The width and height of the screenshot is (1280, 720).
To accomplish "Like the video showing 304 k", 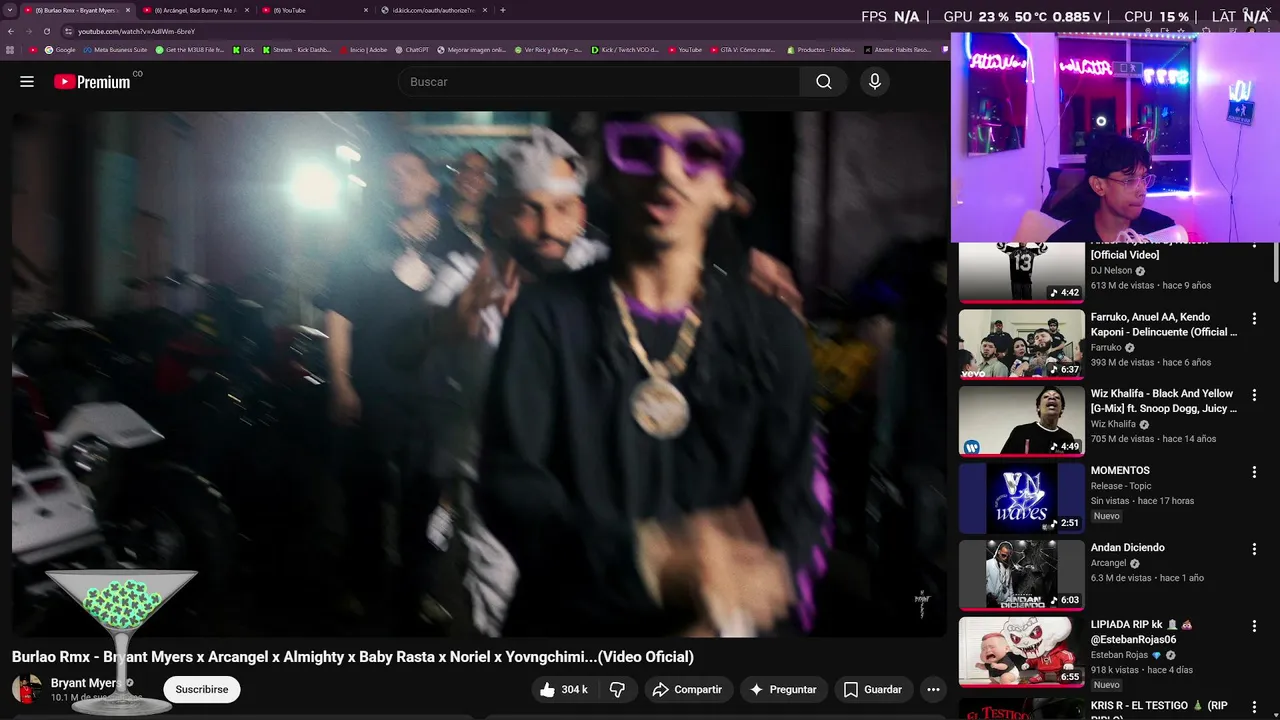I will 563,689.
